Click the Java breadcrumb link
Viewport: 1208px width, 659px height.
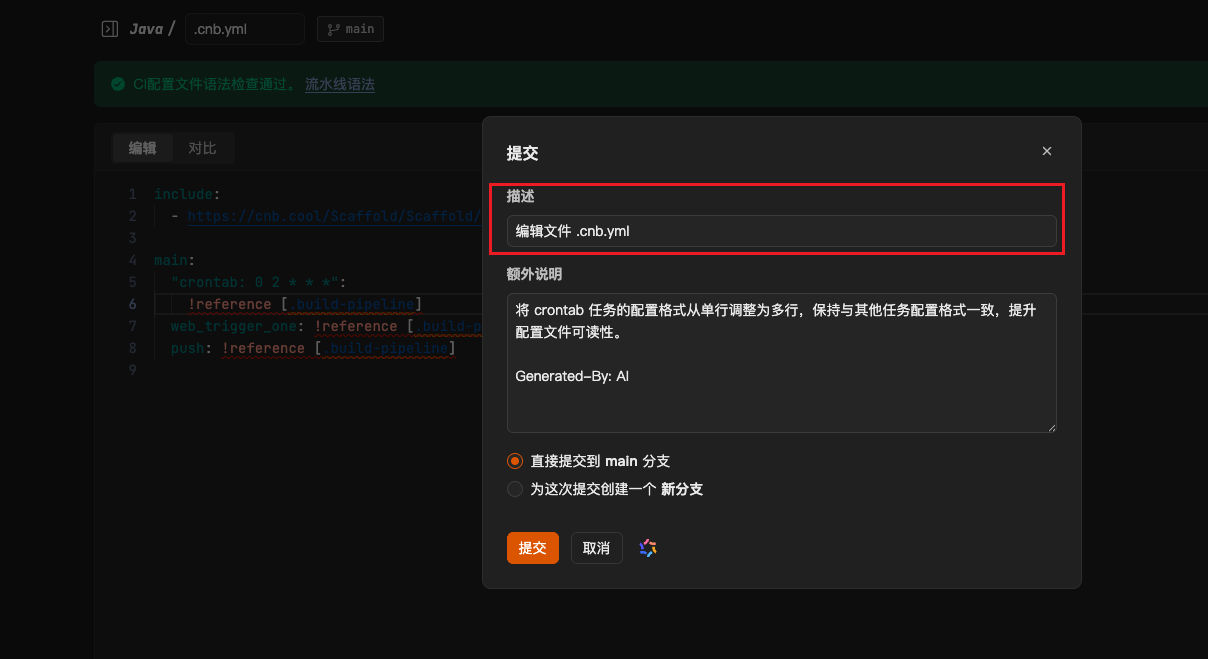(x=146, y=29)
